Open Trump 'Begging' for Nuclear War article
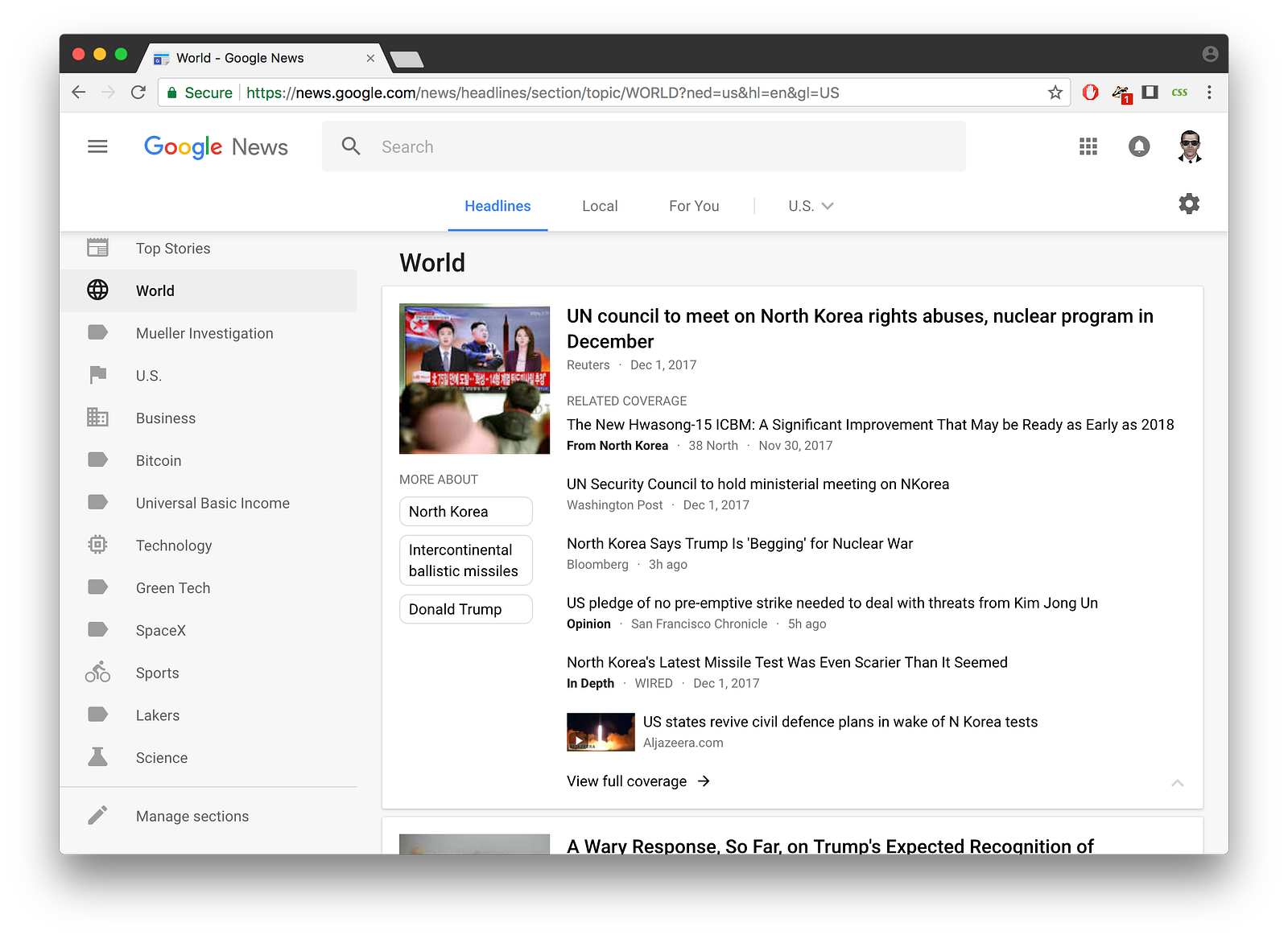This screenshot has width=1288, height=939. click(x=740, y=544)
